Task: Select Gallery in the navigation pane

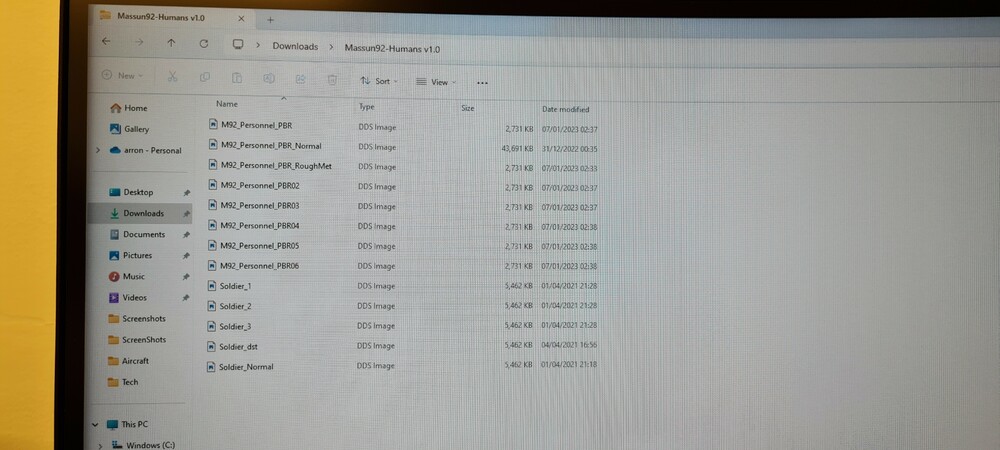Action: click(x=130, y=129)
